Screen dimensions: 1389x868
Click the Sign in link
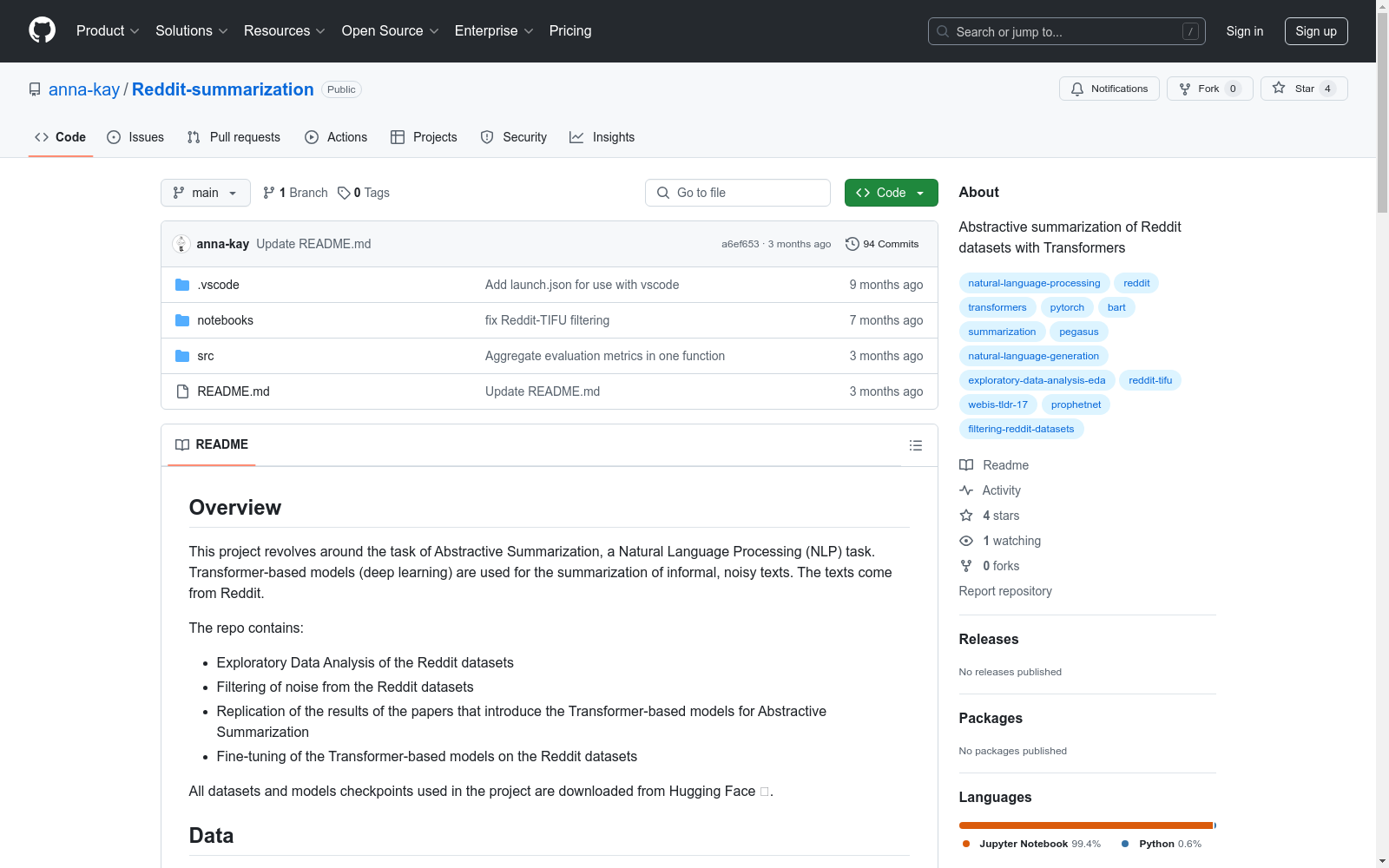(x=1245, y=31)
